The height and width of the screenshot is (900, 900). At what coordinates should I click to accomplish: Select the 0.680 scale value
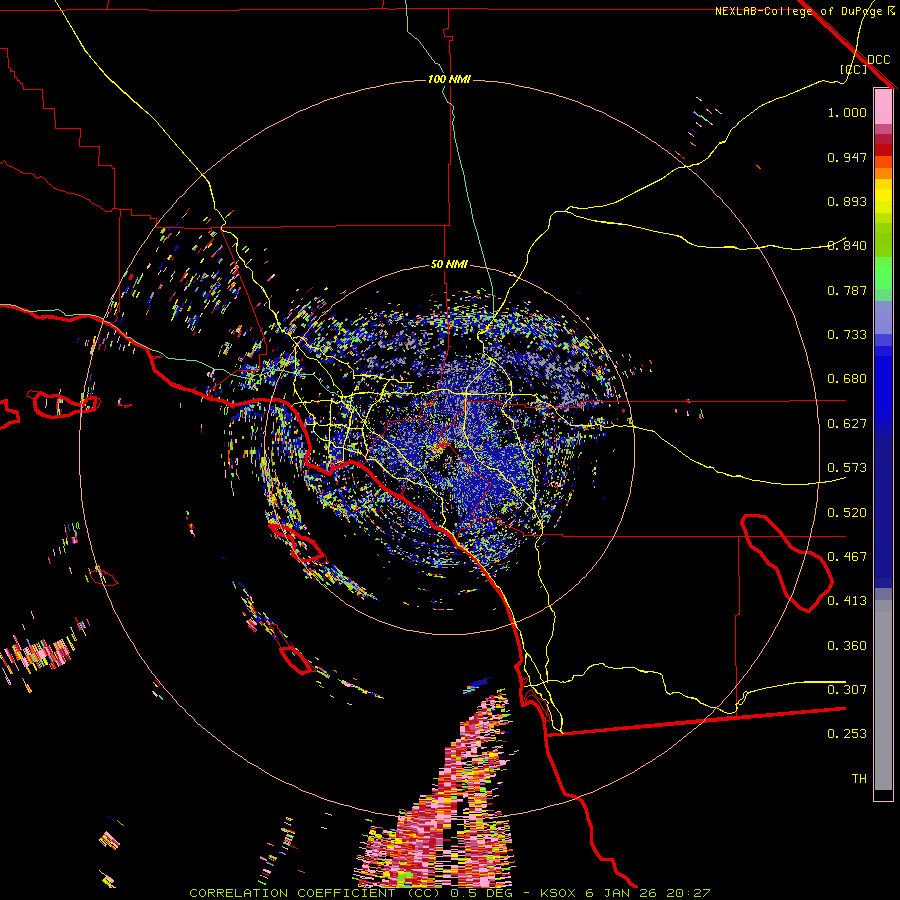847,379
